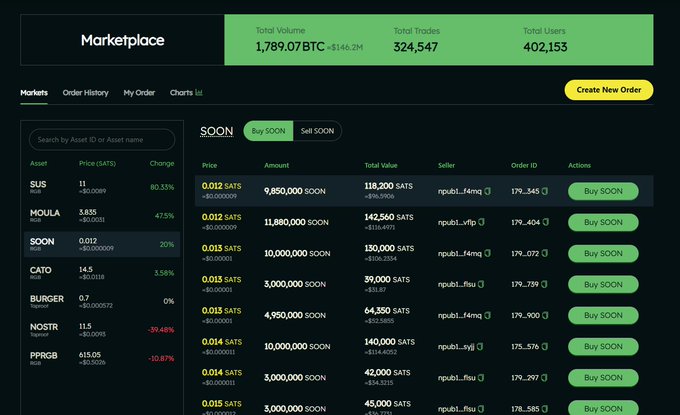Click the Price (SATS) header in asset list
Image resolution: width=680 pixels, height=415 pixels.
point(97,163)
